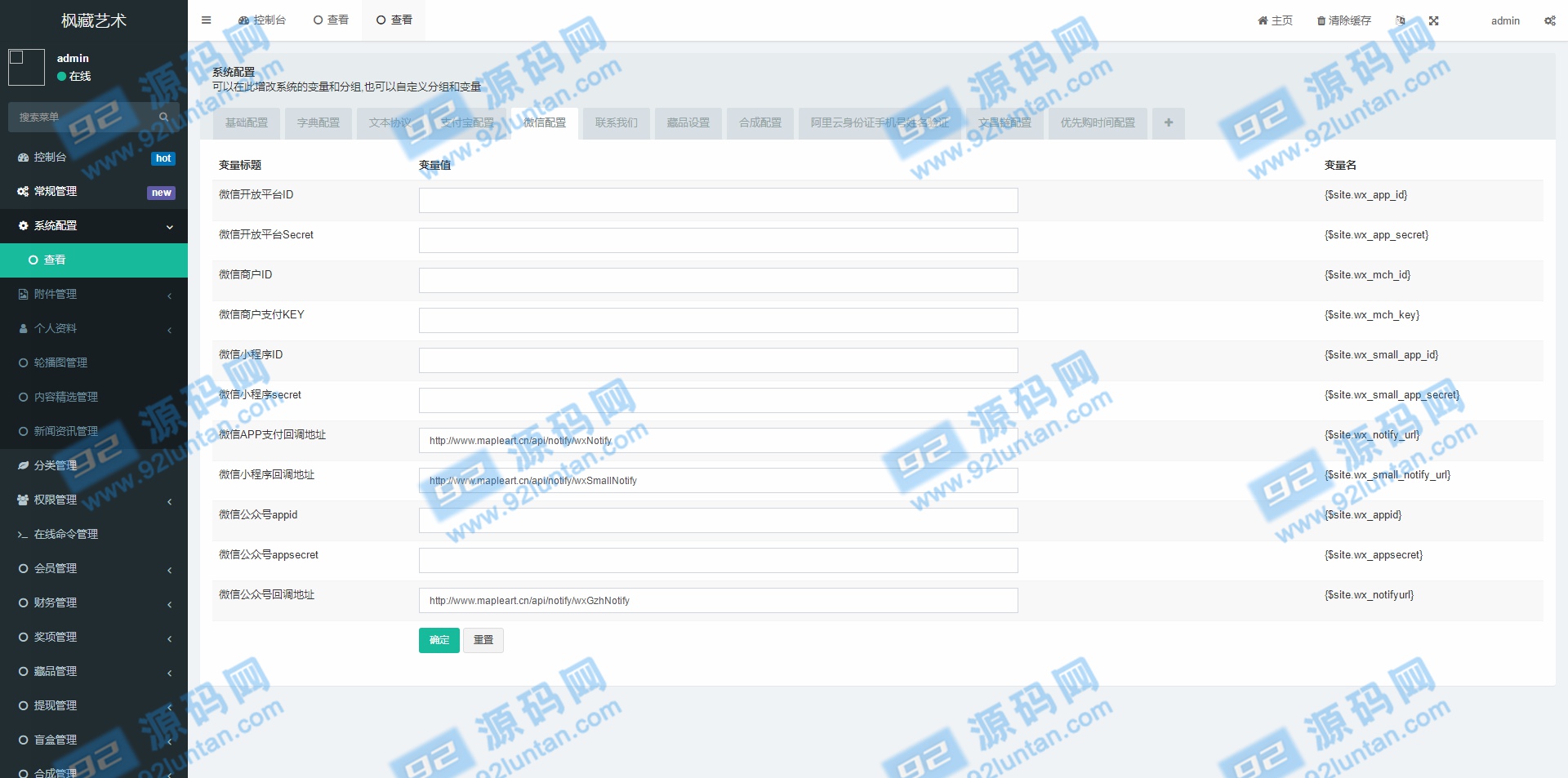1568x778 pixels.
Task: Click the 搜索菜单 search box
Action: tap(82, 117)
